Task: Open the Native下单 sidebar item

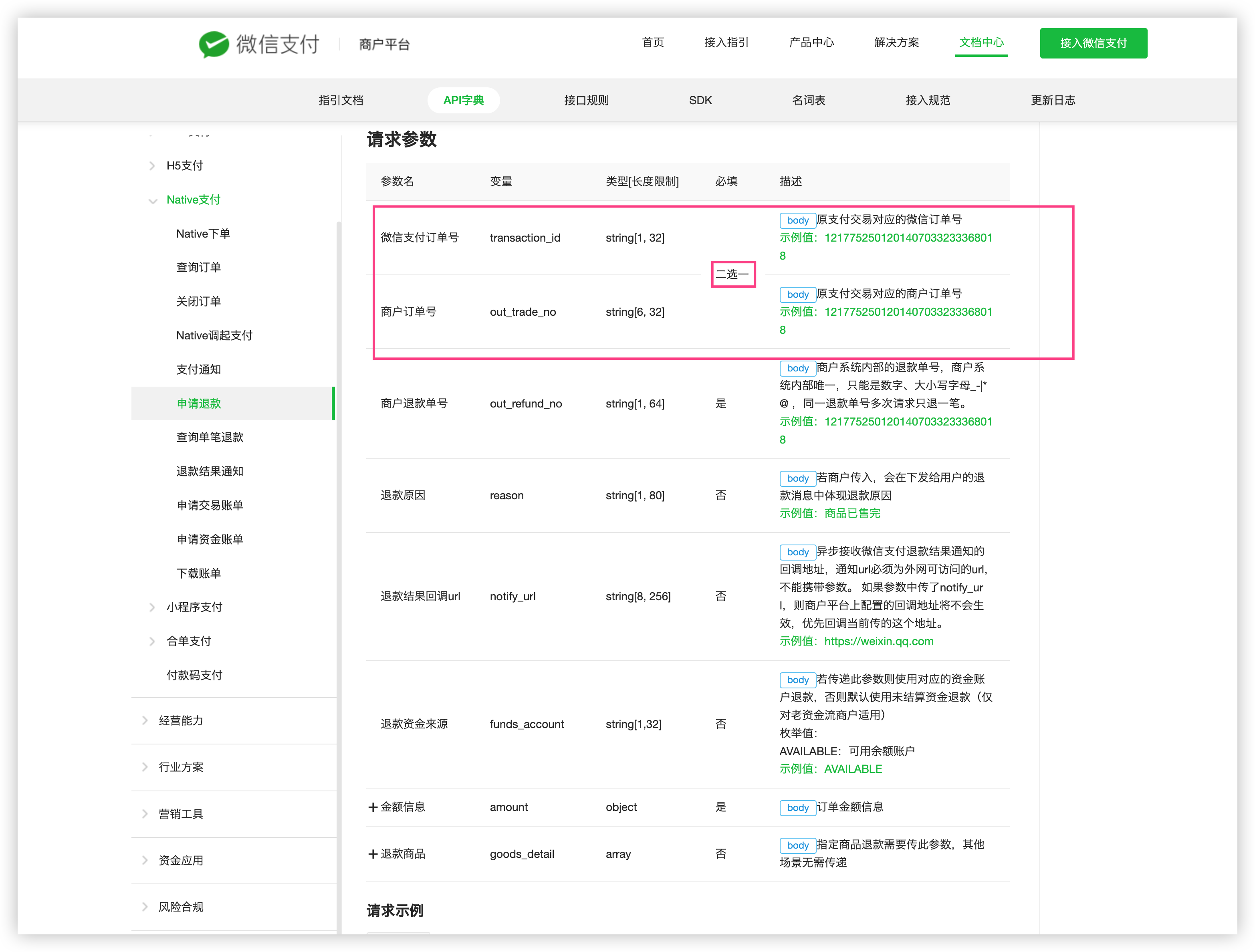Action: (203, 234)
